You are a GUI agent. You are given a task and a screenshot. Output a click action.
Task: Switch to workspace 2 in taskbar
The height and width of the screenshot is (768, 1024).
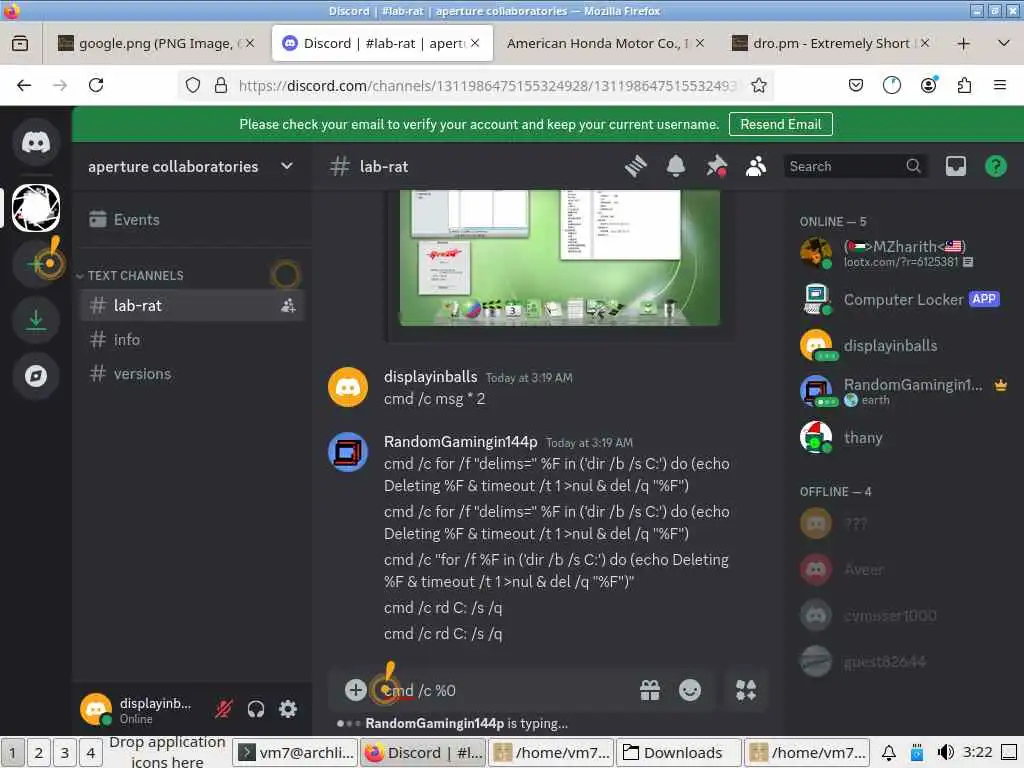[39, 752]
